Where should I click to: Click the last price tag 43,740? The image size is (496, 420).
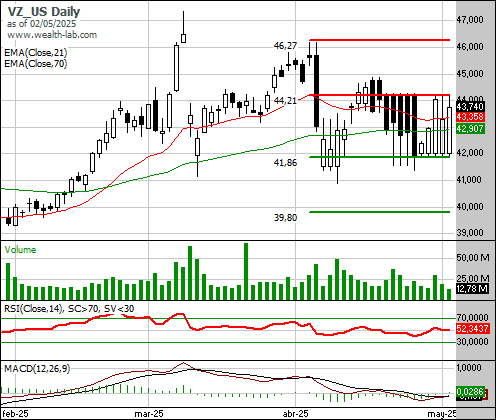tap(470, 107)
